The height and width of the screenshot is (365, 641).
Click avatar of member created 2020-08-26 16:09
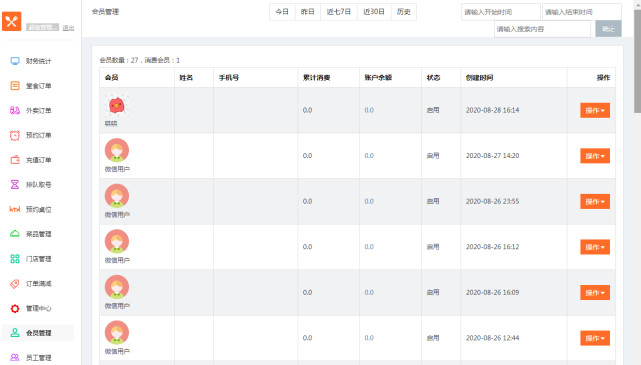117,287
